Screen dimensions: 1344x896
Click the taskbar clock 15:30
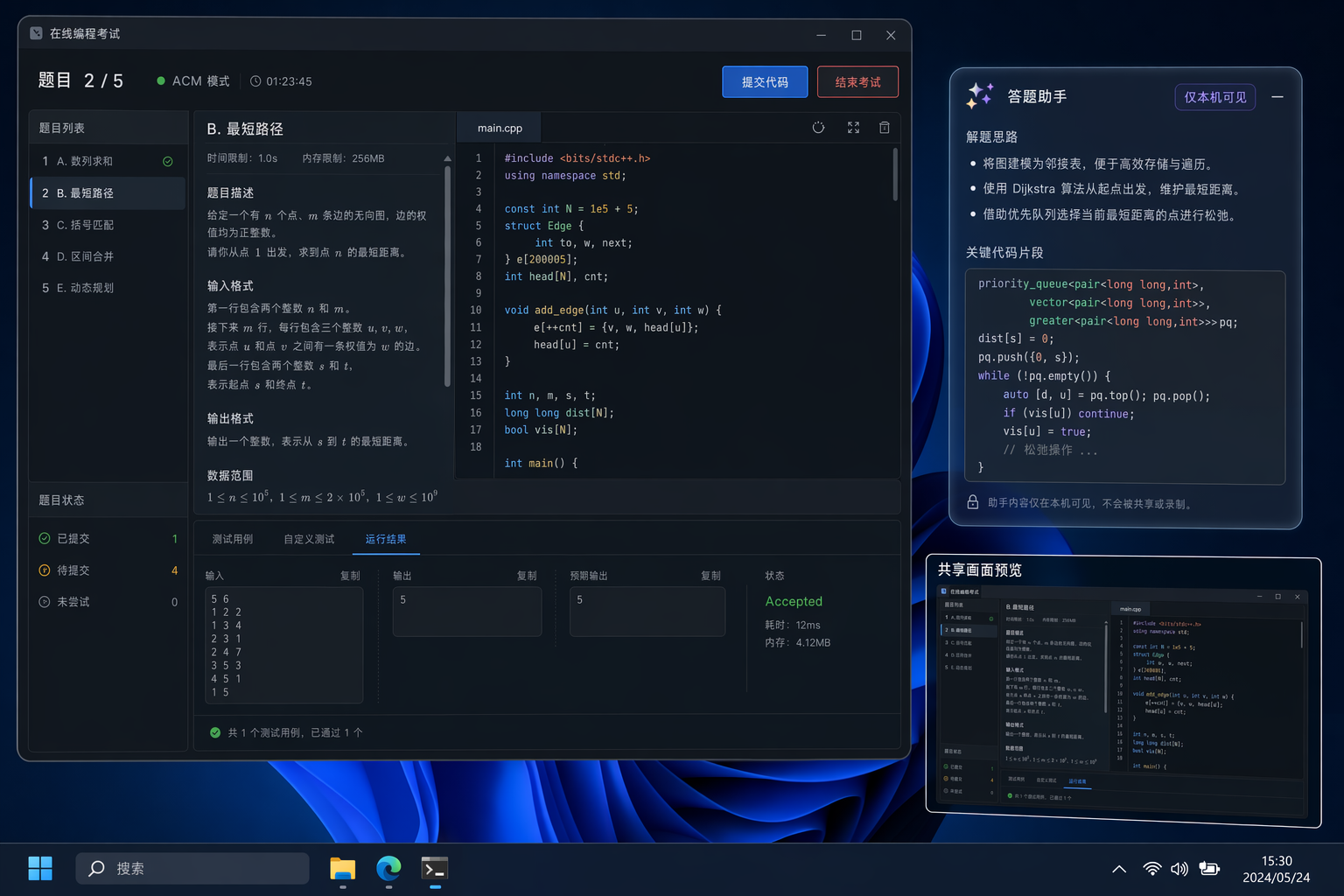pyautogui.click(x=1277, y=861)
